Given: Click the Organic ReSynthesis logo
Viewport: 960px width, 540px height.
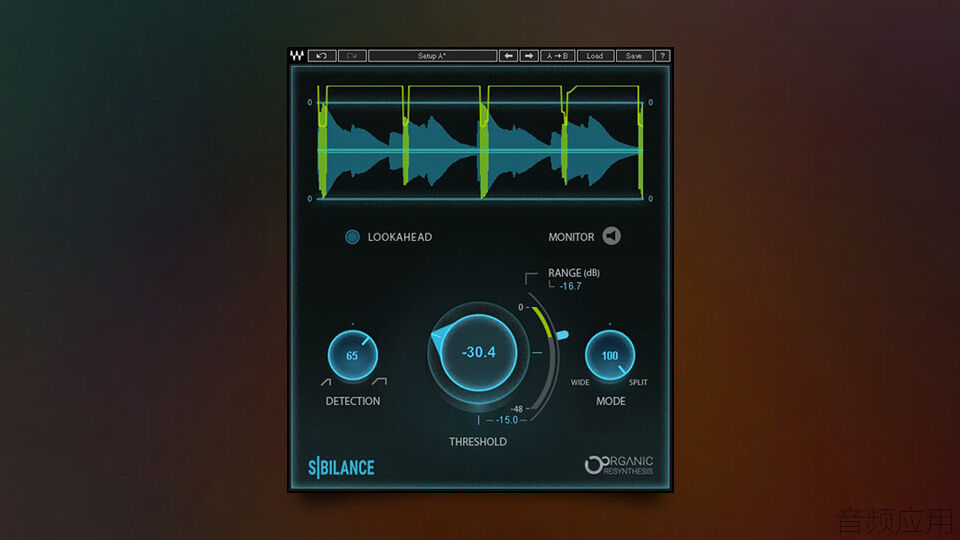Looking at the screenshot, I should click(619, 465).
